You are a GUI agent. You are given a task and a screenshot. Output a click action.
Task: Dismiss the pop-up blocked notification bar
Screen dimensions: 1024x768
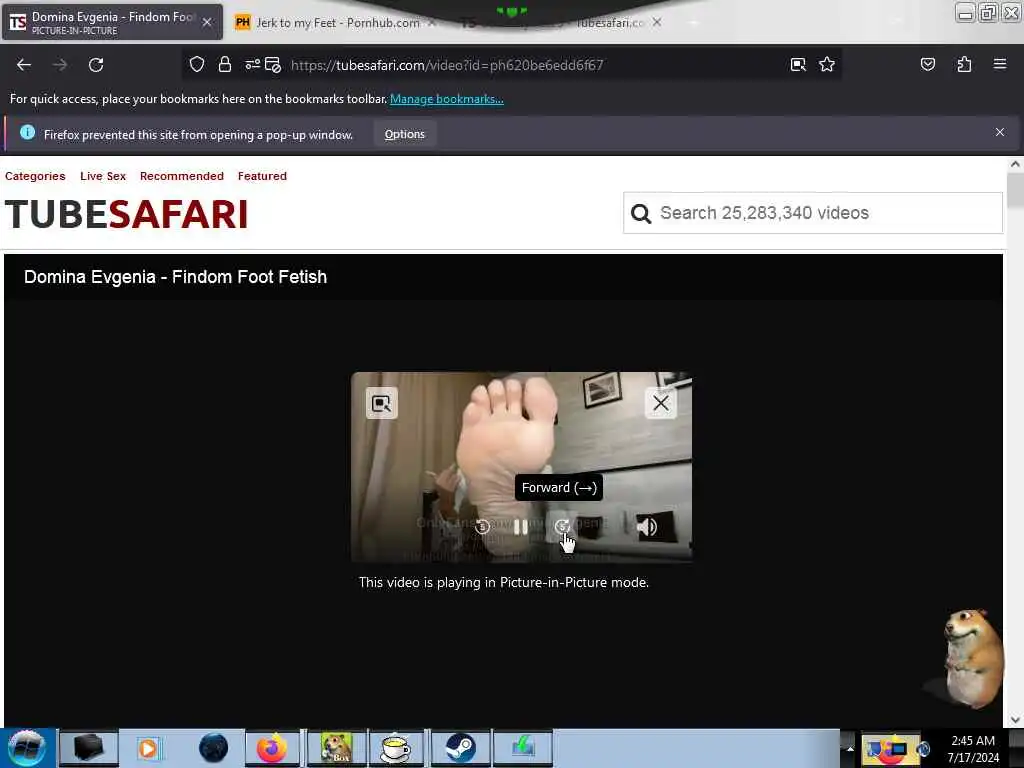(x=1000, y=133)
